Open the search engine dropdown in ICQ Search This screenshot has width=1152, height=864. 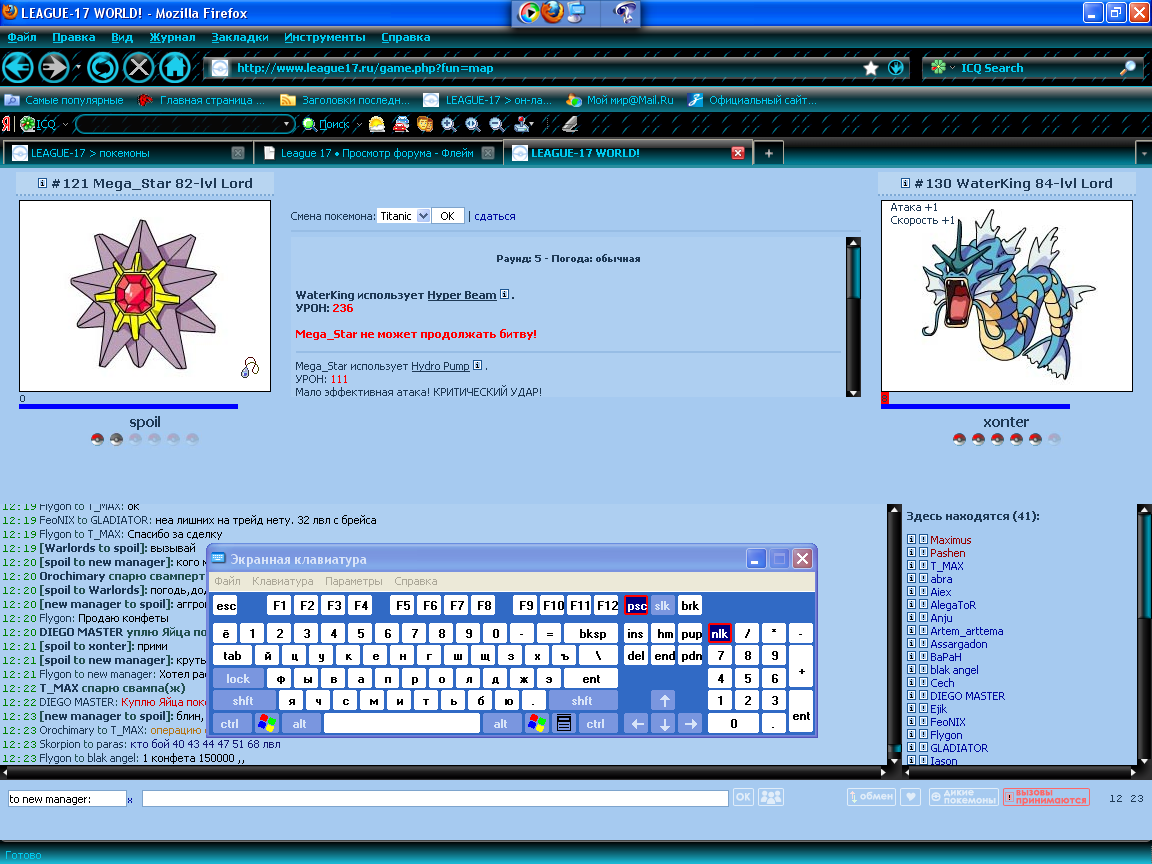[x=953, y=68]
